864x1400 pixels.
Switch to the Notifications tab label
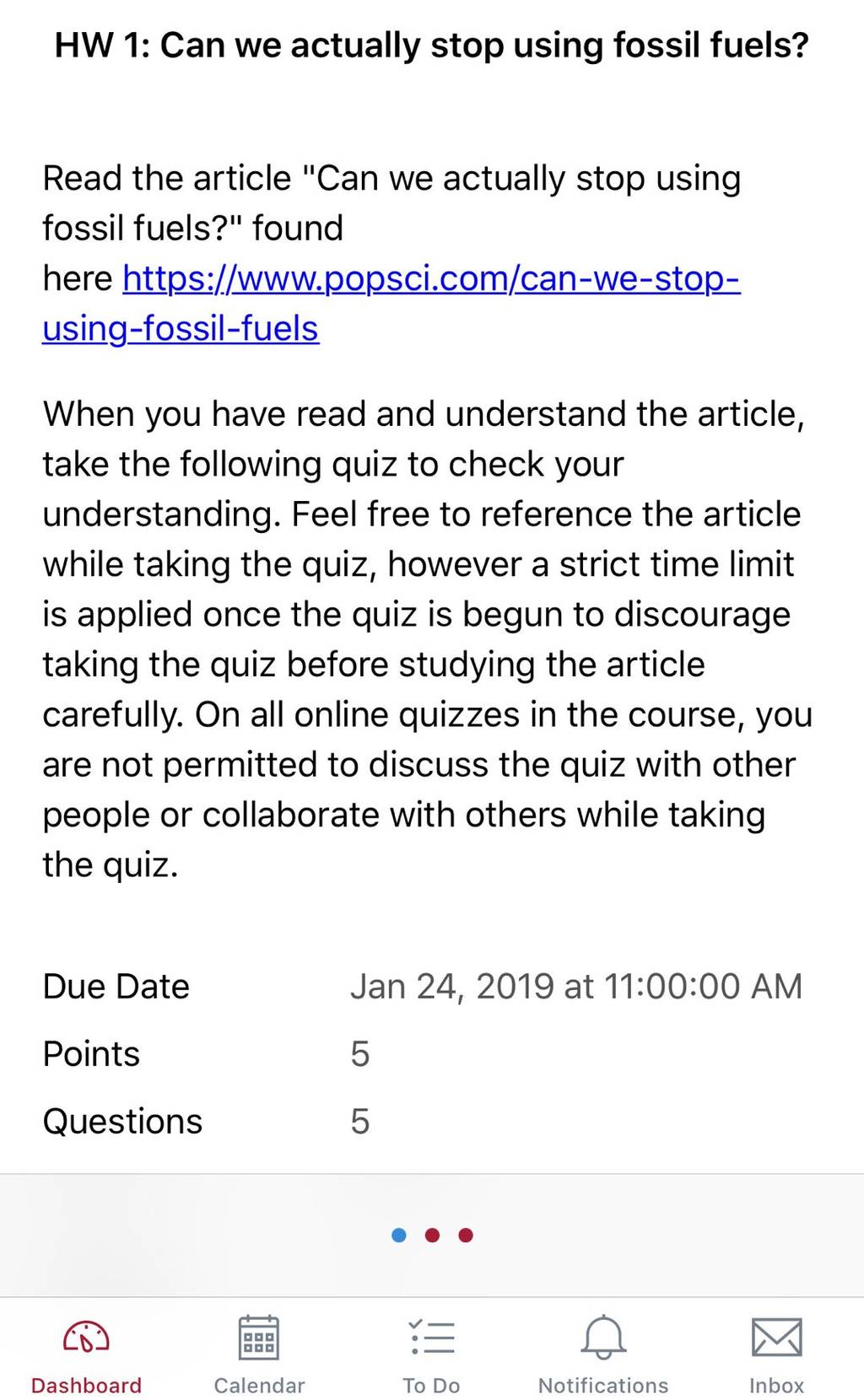click(603, 1386)
